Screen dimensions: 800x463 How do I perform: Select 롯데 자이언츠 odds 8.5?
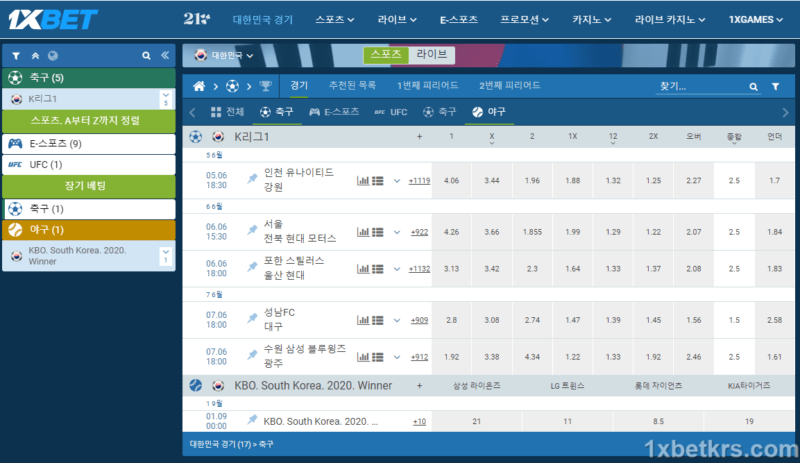click(x=658, y=422)
